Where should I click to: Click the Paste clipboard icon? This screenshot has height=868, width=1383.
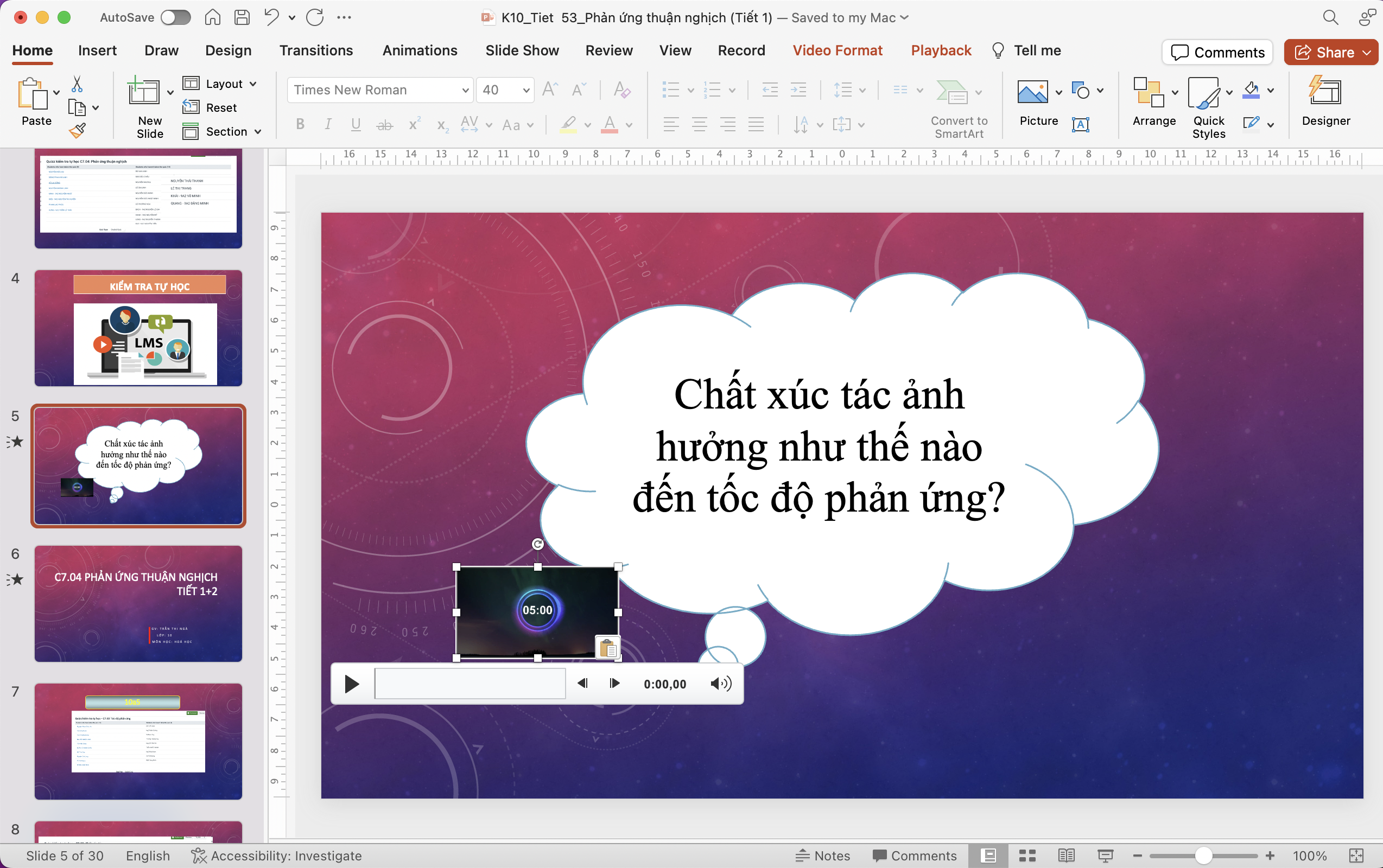pyautogui.click(x=32, y=94)
